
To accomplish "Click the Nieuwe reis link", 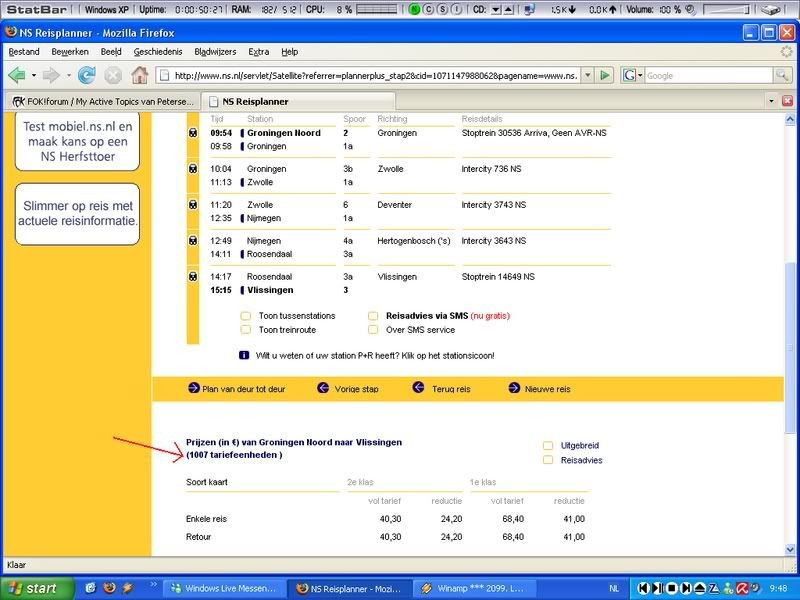I will (547, 389).
